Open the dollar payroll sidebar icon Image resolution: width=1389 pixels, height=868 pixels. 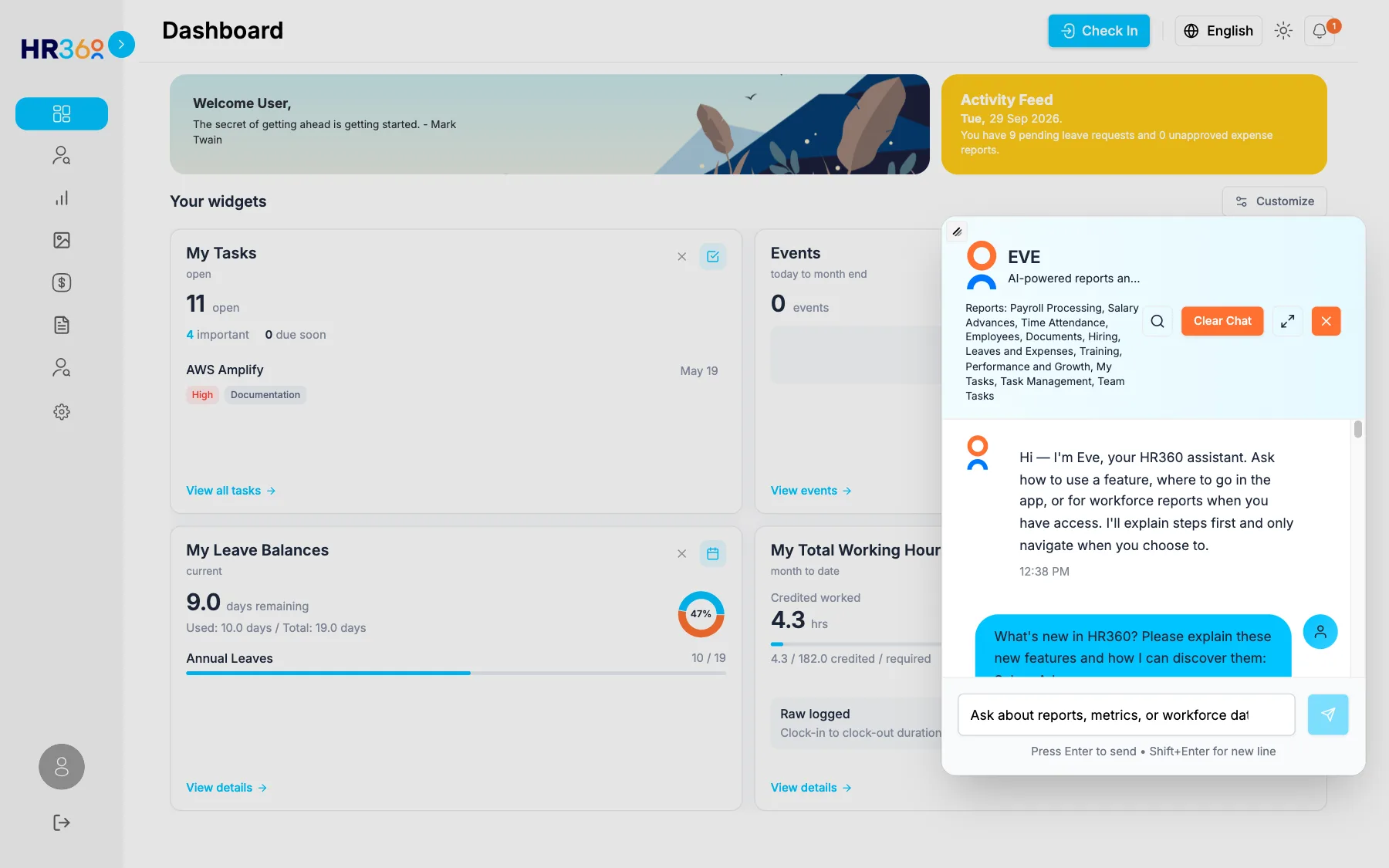pyautogui.click(x=62, y=282)
